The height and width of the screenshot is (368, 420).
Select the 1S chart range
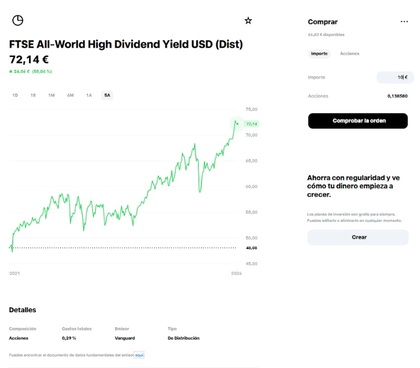tap(33, 95)
